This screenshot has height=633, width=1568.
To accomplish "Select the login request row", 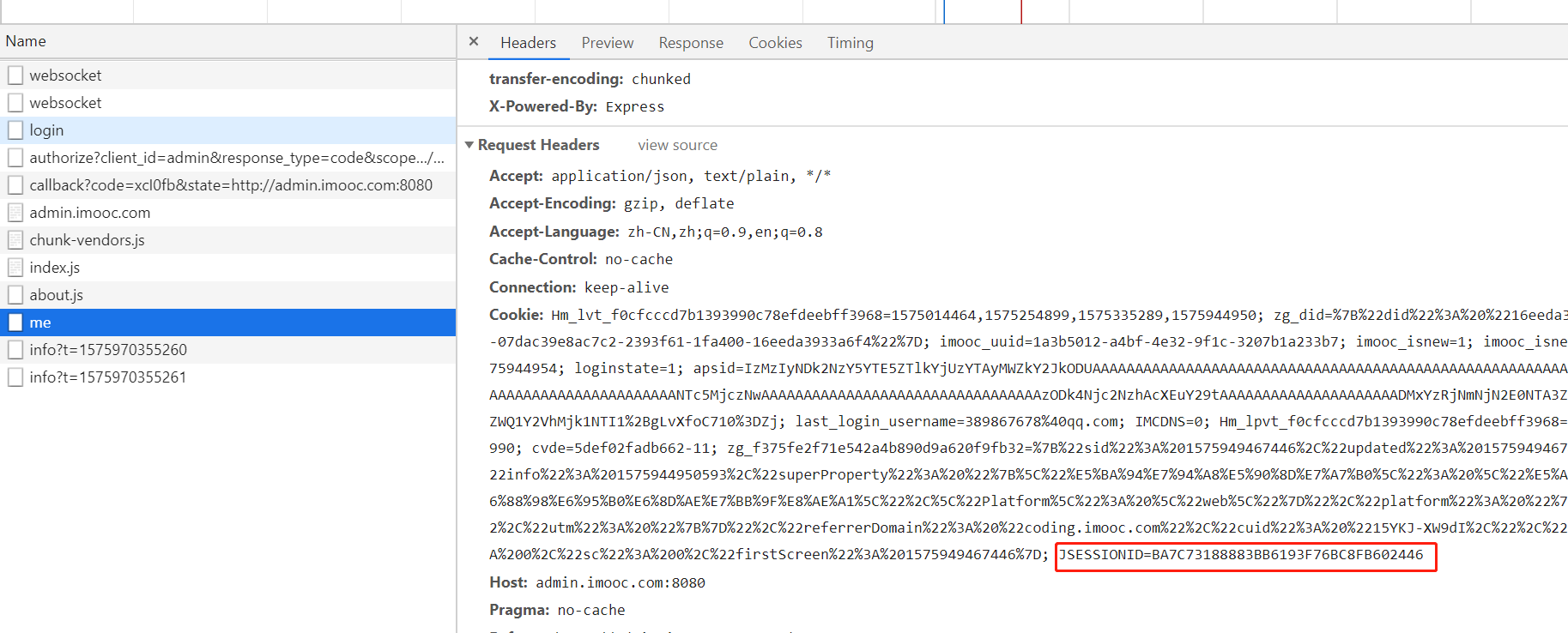I will click(227, 130).
